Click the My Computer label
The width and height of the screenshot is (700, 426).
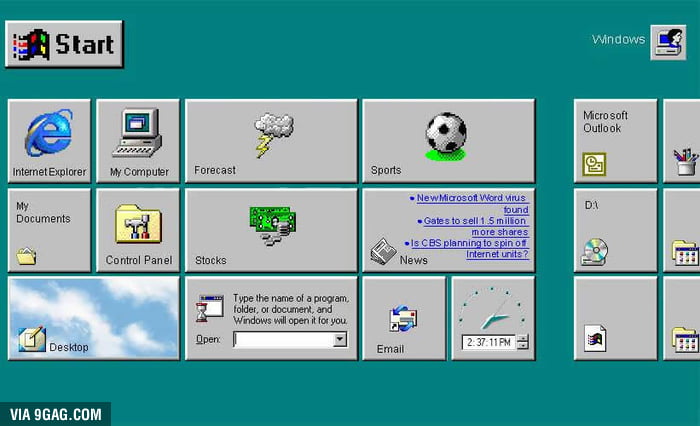coord(139,171)
